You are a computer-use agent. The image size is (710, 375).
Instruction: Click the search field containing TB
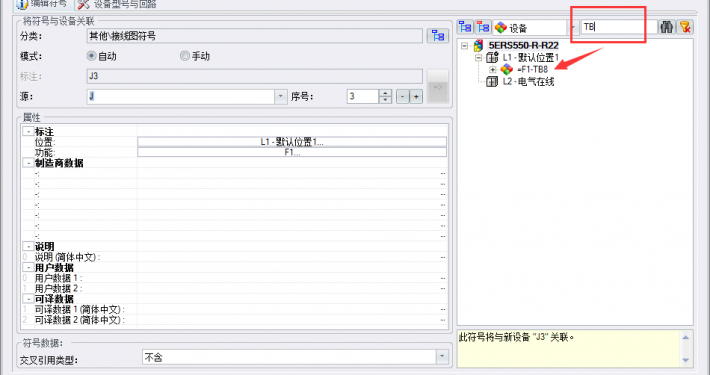coord(619,27)
